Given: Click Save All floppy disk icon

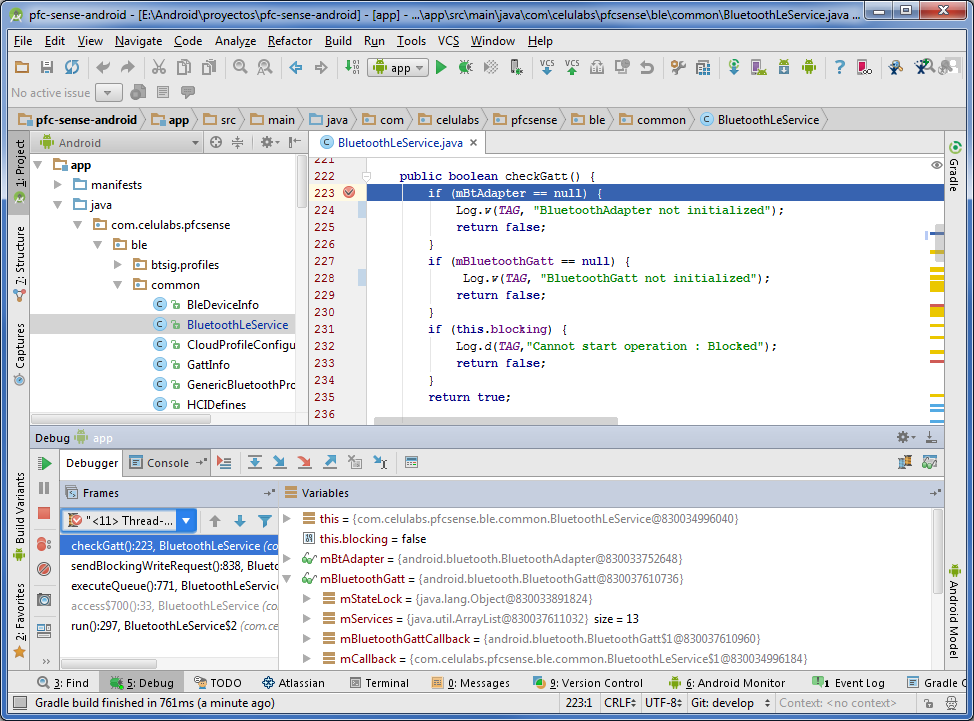Looking at the screenshot, I should coord(47,67).
